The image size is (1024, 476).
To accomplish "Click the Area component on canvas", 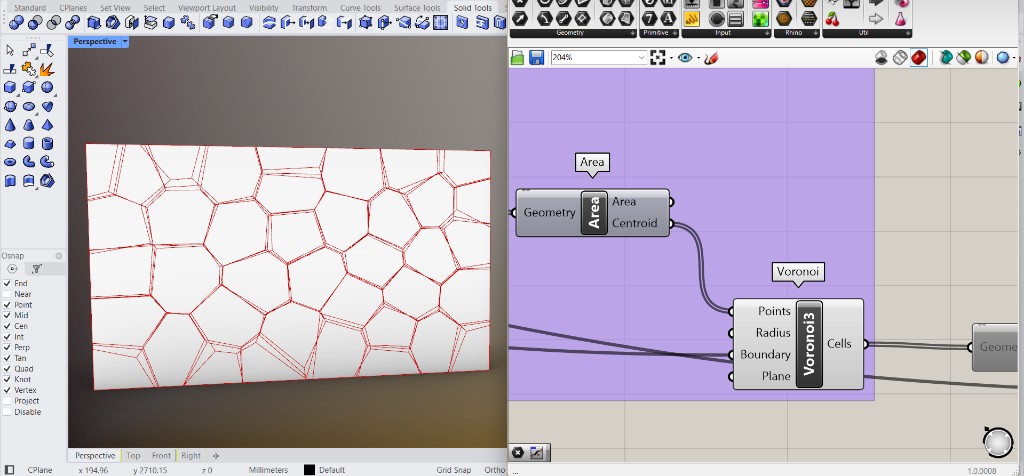I will tap(592, 213).
